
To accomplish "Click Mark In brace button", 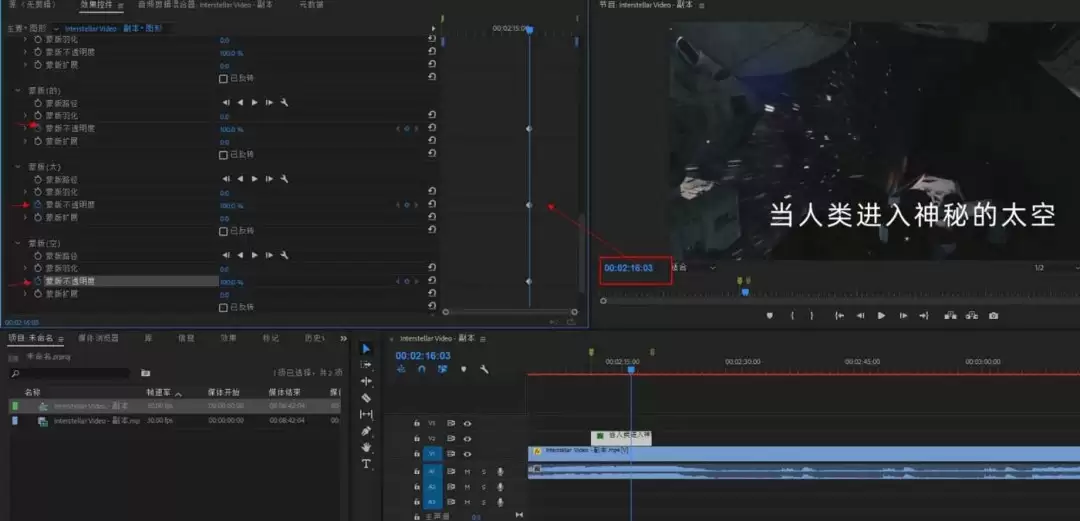I will [x=792, y=316].
